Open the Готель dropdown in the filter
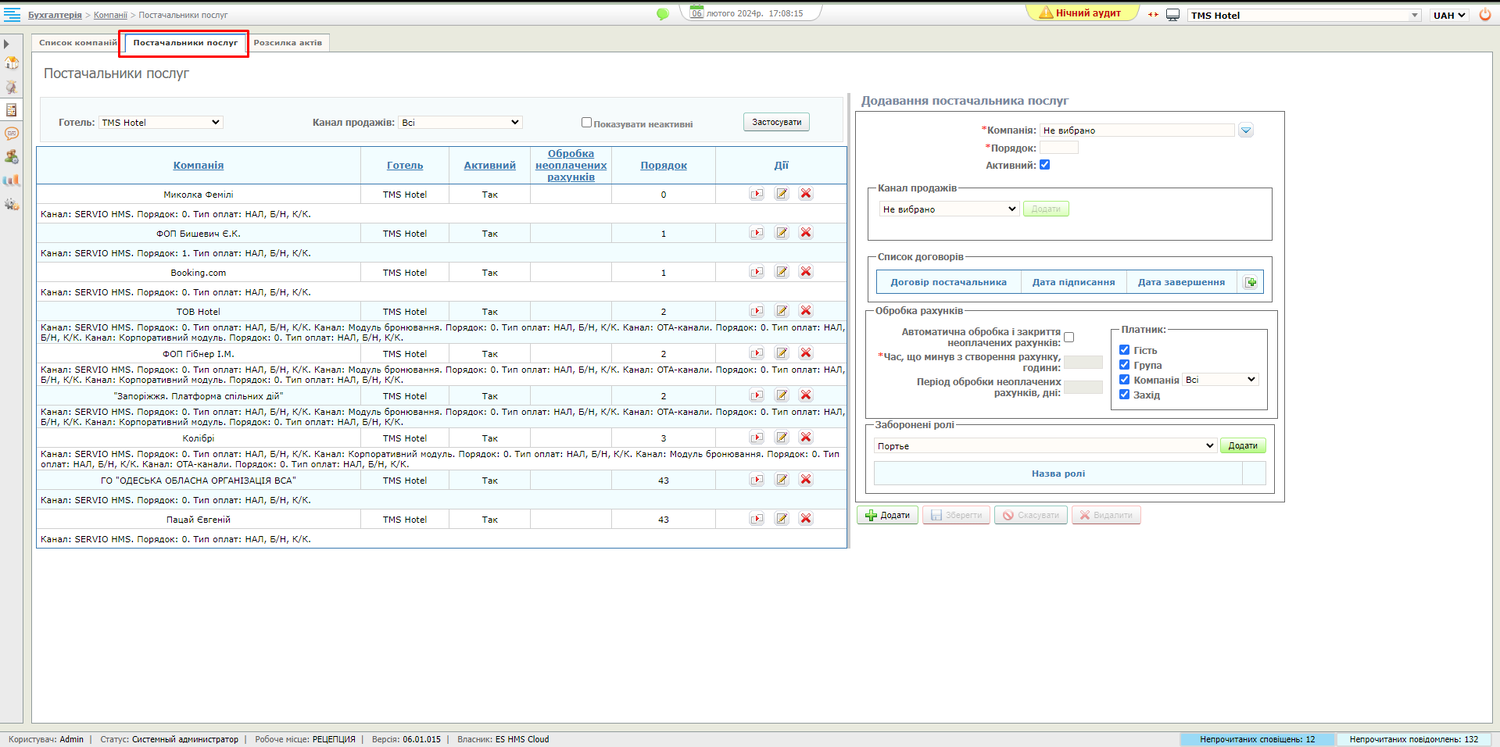This screenshot has height=747, width=1500. tap(160, 122)
